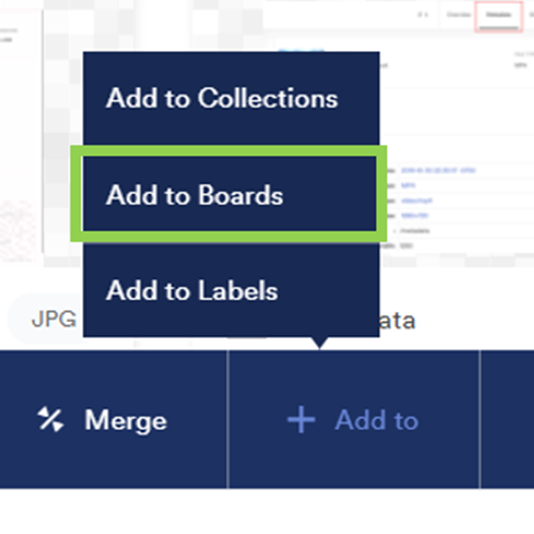Click the Merge button in bottom bar
Image resolution: width=534 pixels, height=534 pixels.
(113, 420)
